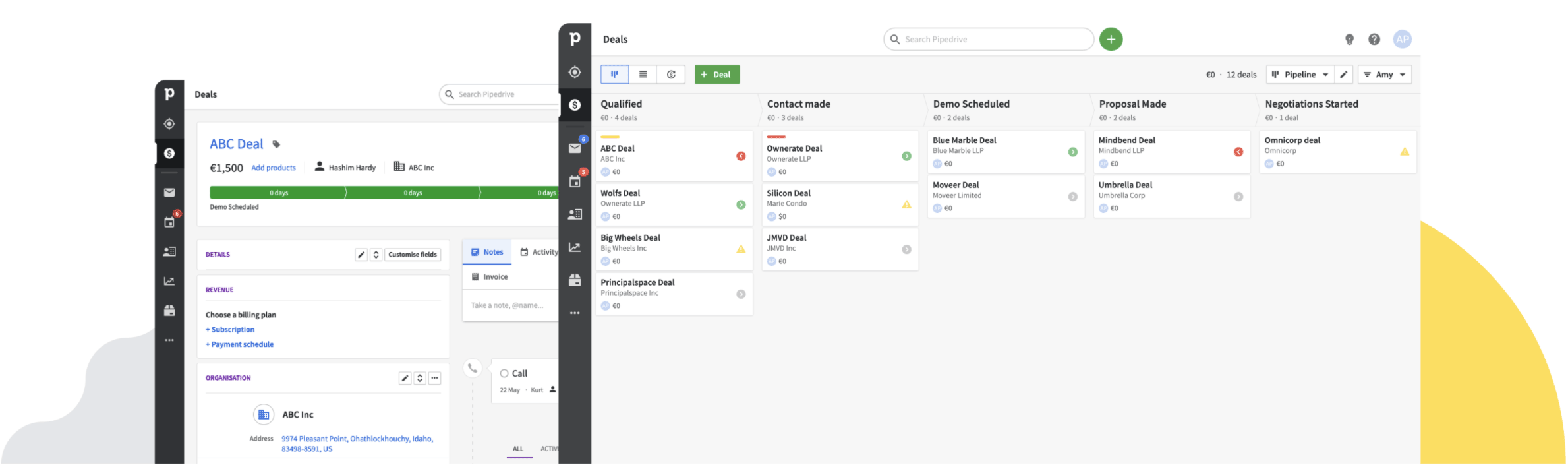Open the Sales Assistant lightbulb icon

[1349, 40]
